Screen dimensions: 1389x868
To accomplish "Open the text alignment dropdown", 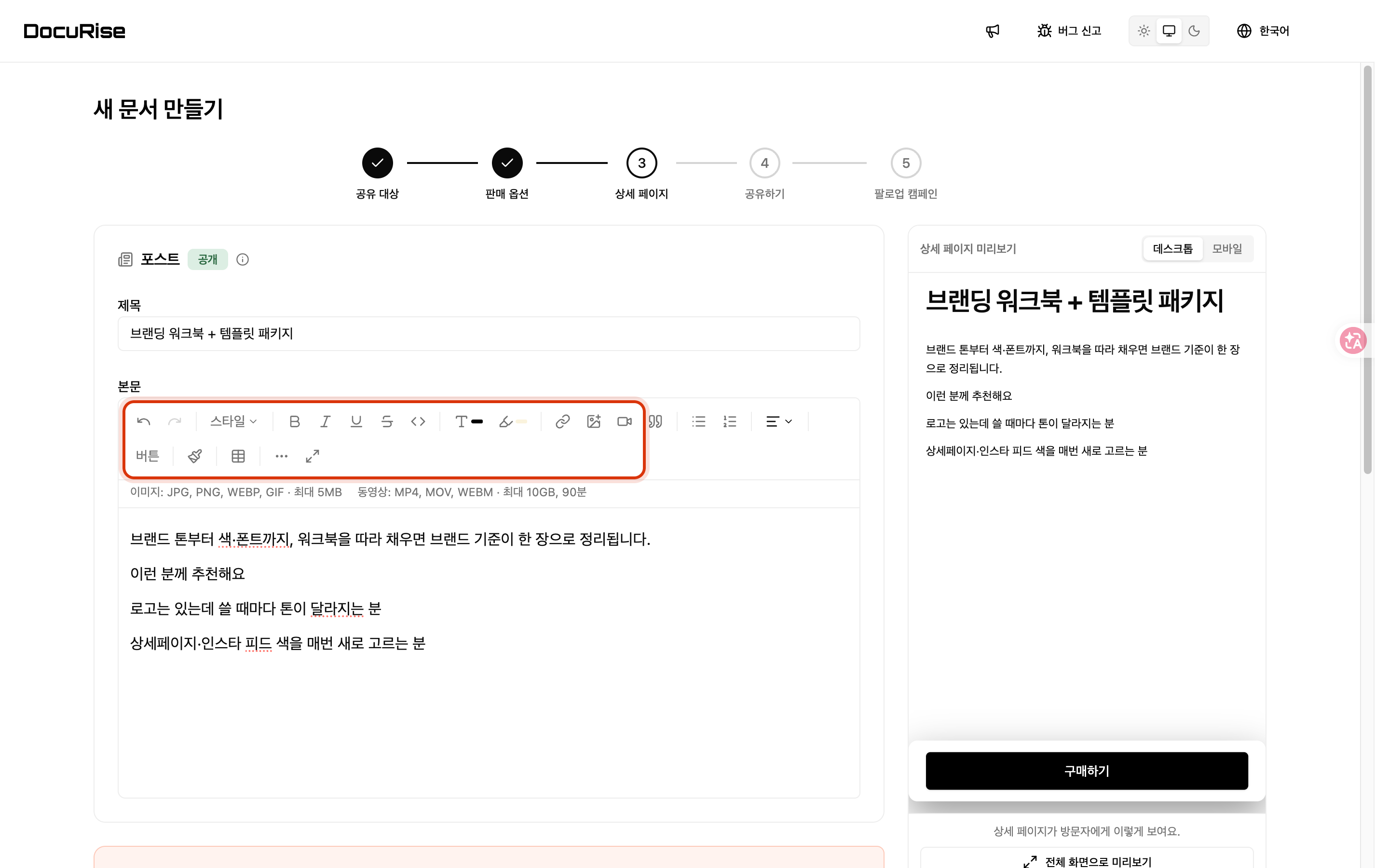I will point(779,422).
